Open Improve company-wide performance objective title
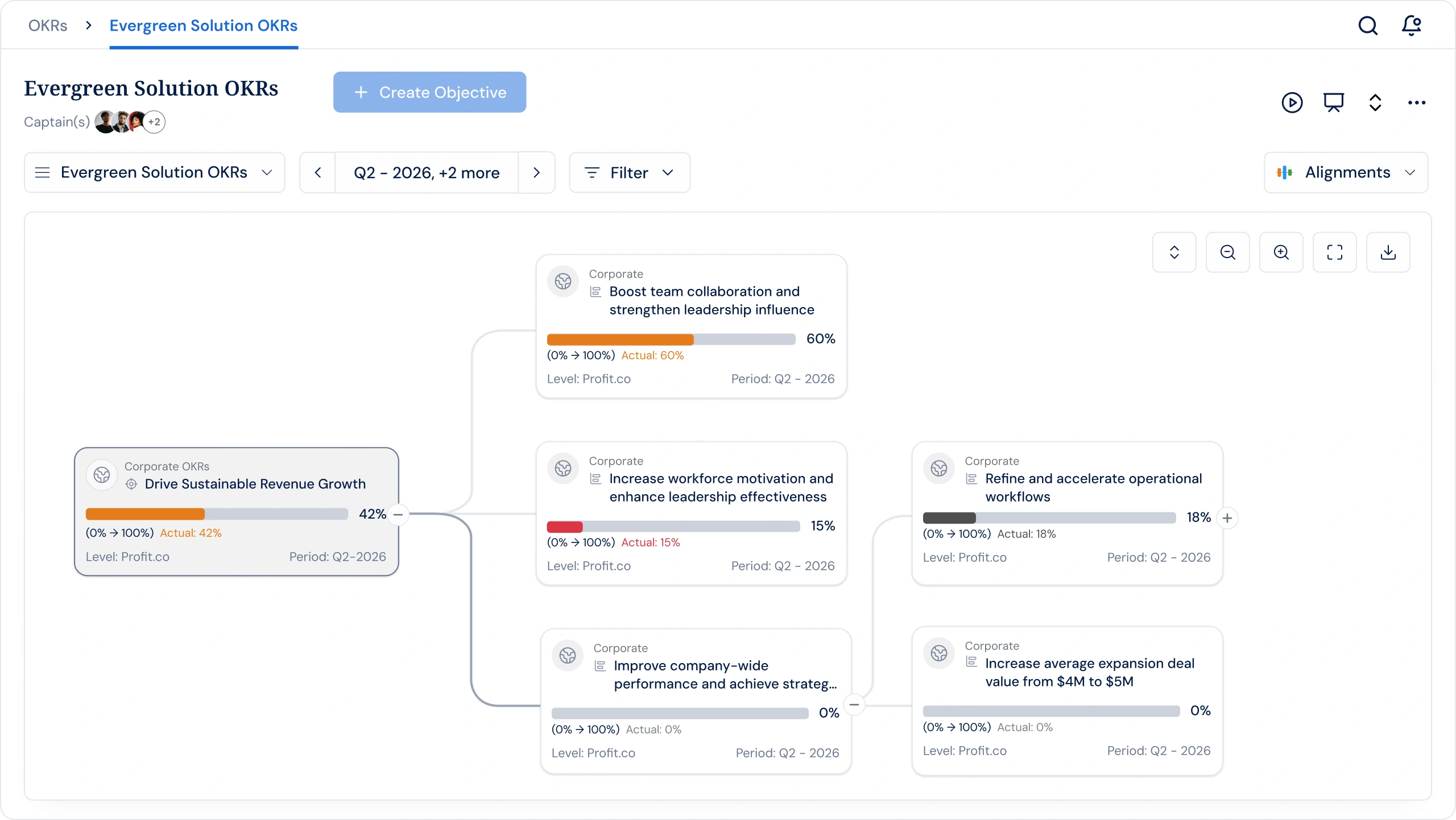1456x820 pixels. coord(726,674)
